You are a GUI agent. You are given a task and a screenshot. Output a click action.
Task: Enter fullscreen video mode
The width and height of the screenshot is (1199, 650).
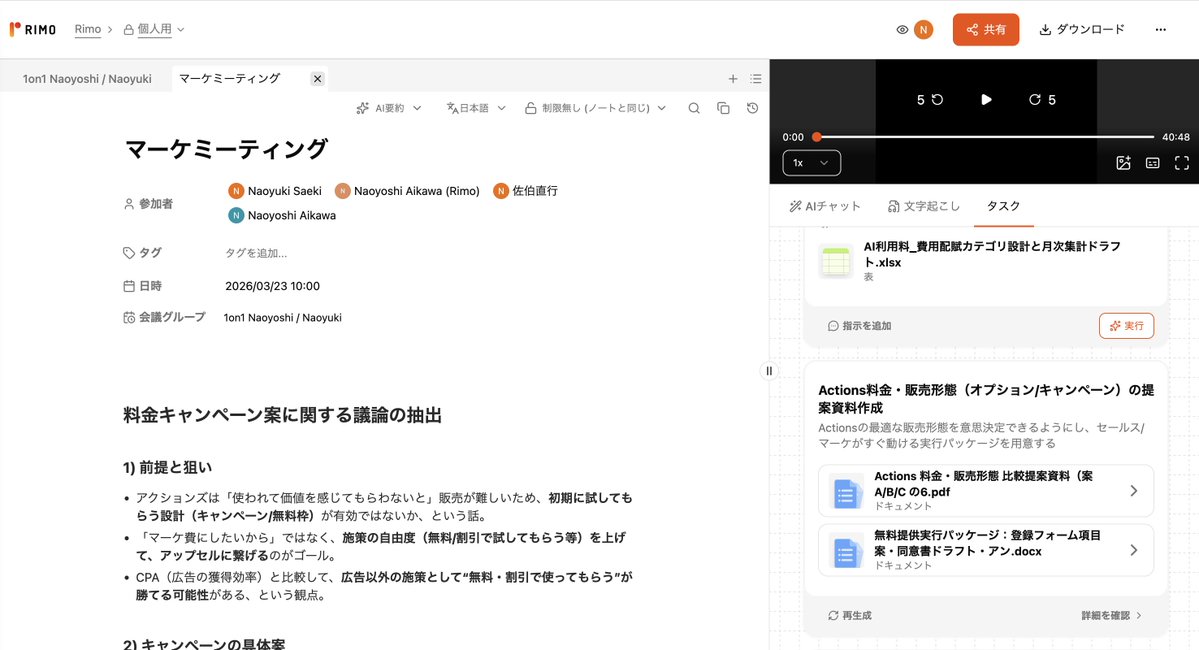coord(1183,162)
